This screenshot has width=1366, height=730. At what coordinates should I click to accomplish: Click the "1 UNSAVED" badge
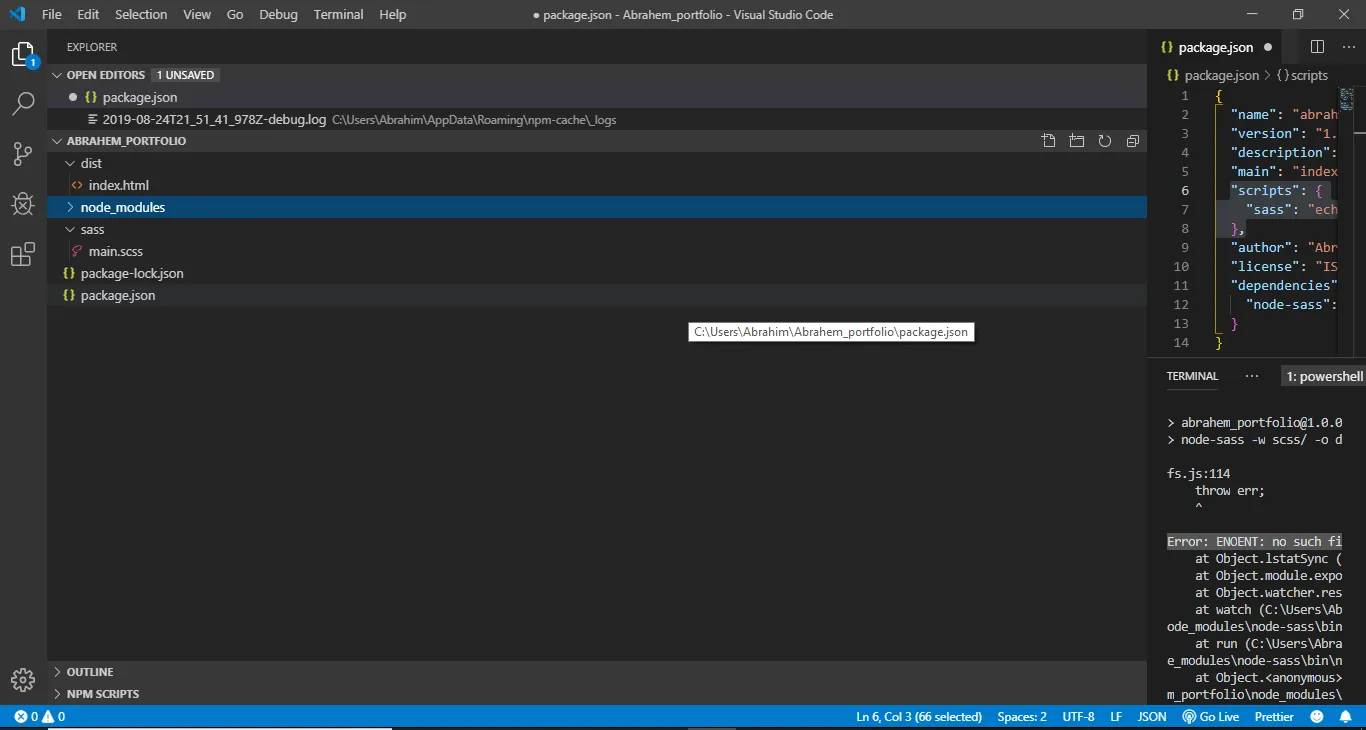pyautogui.click(x=185, y=75)
